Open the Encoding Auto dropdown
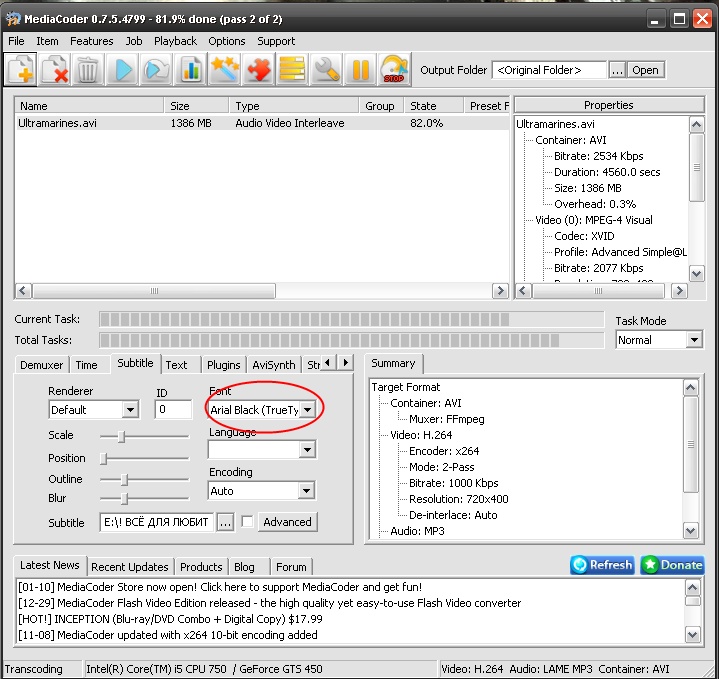 tap(262, 491)
